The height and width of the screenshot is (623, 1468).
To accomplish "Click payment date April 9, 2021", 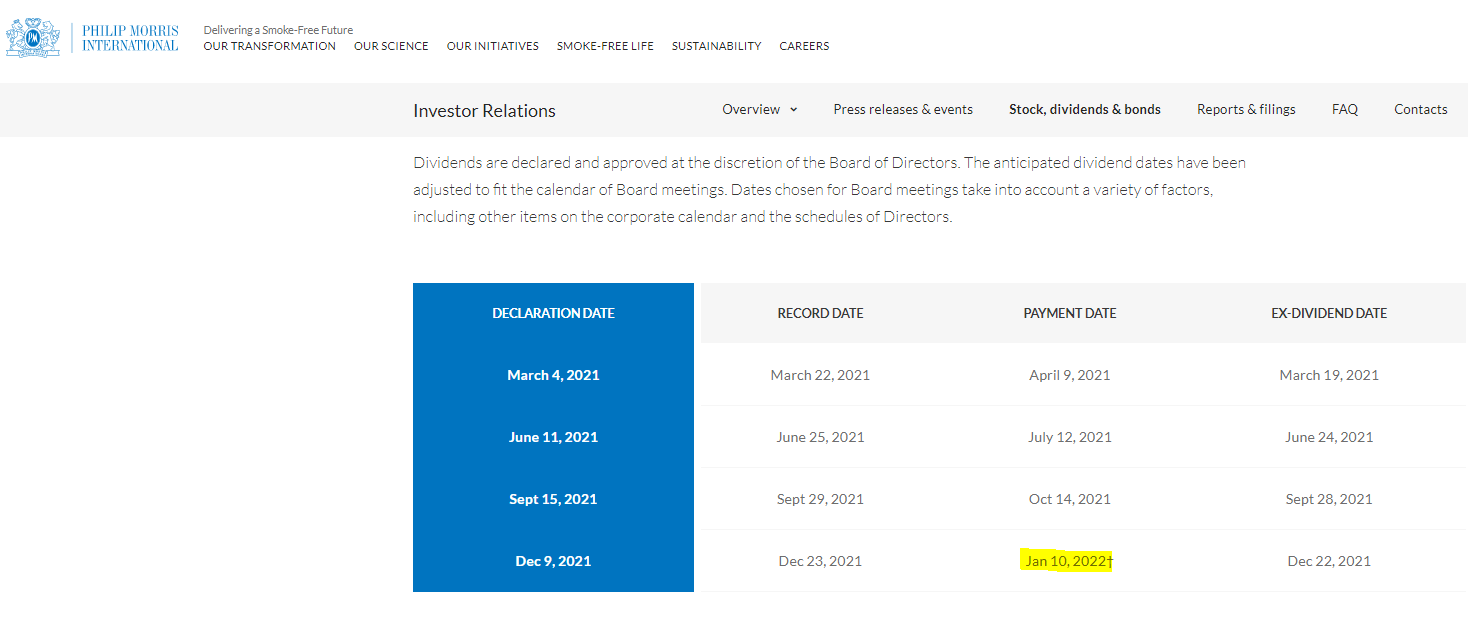I will (1070, 375).
